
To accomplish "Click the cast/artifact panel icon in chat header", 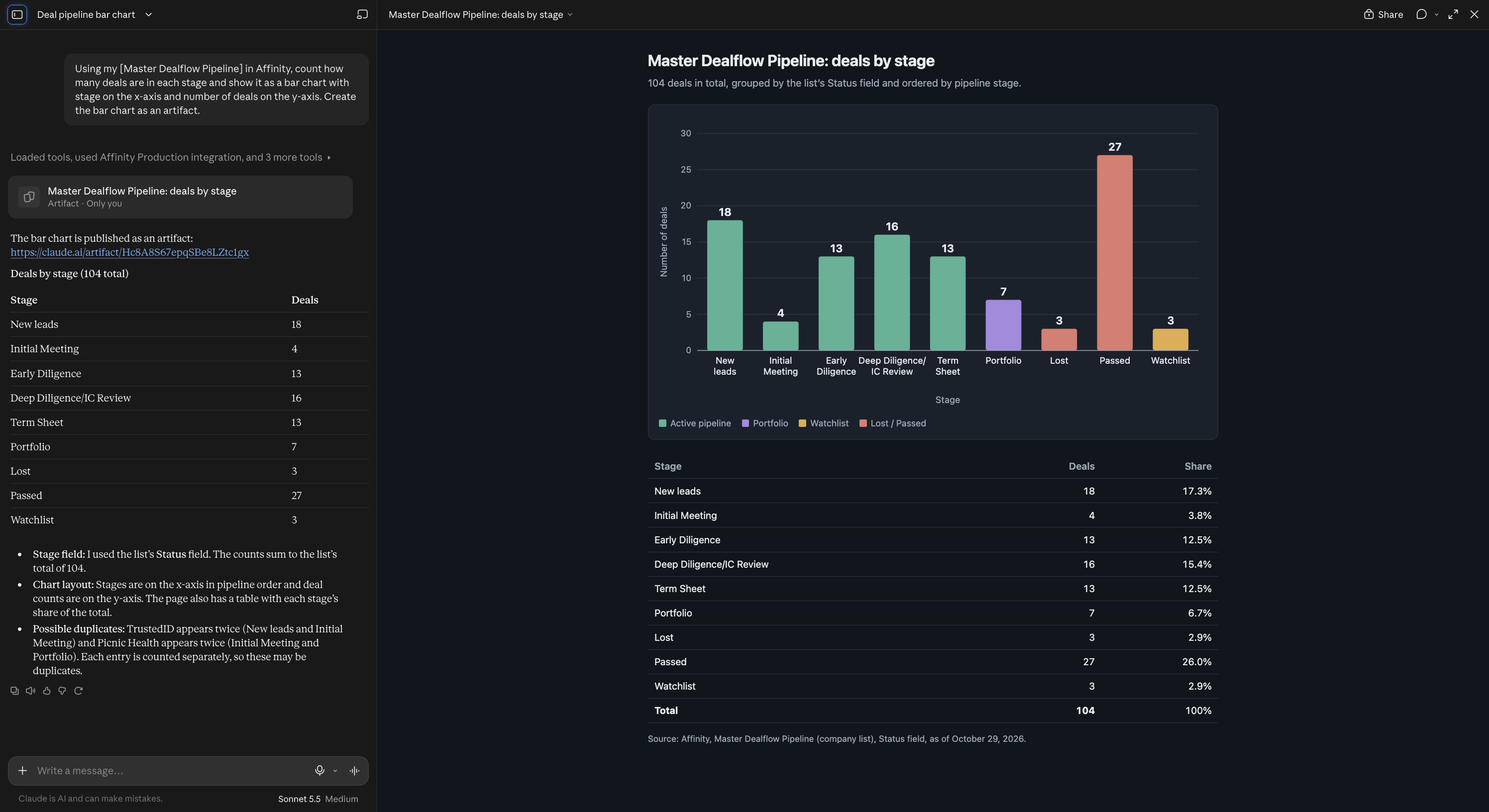I will 362,14.
